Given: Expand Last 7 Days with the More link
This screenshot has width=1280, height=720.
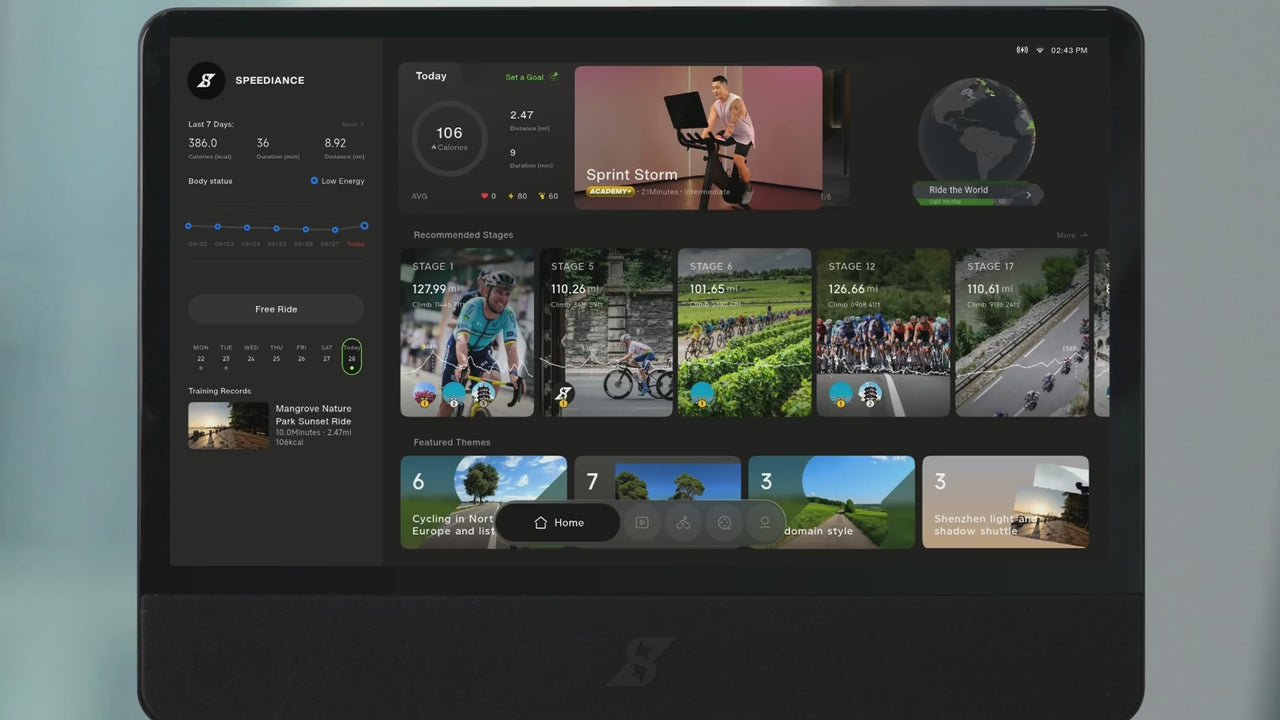Looking at the screenshot, I should 351,125.
